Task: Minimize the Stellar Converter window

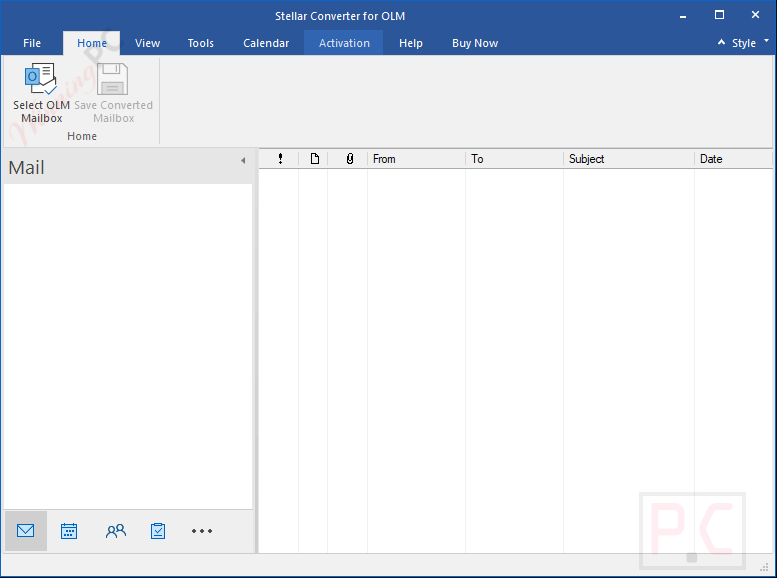Action: [x=683, y=16]
